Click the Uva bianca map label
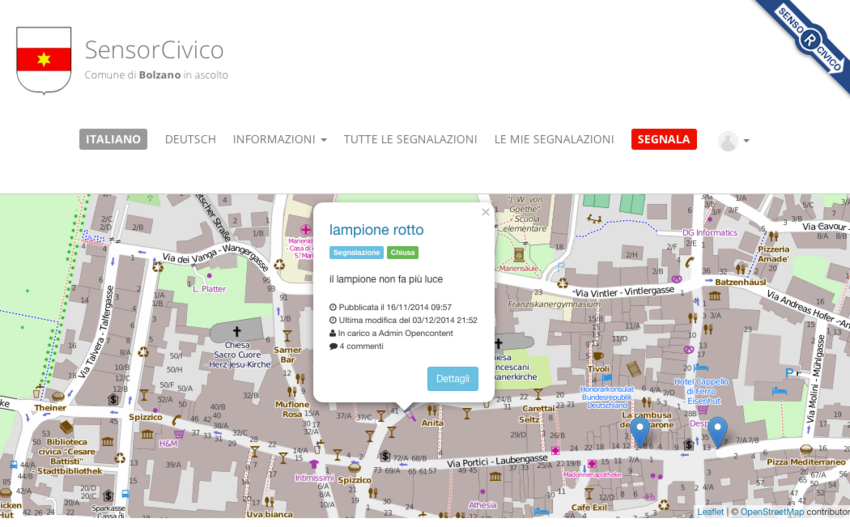Screen dimensions: 850x527 [x=269, y=513]
